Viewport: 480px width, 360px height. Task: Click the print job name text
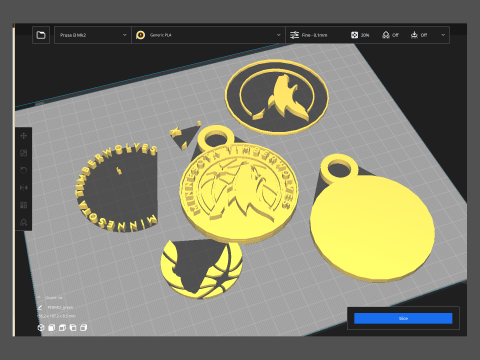pyautogui.click(x=60, y=307)
